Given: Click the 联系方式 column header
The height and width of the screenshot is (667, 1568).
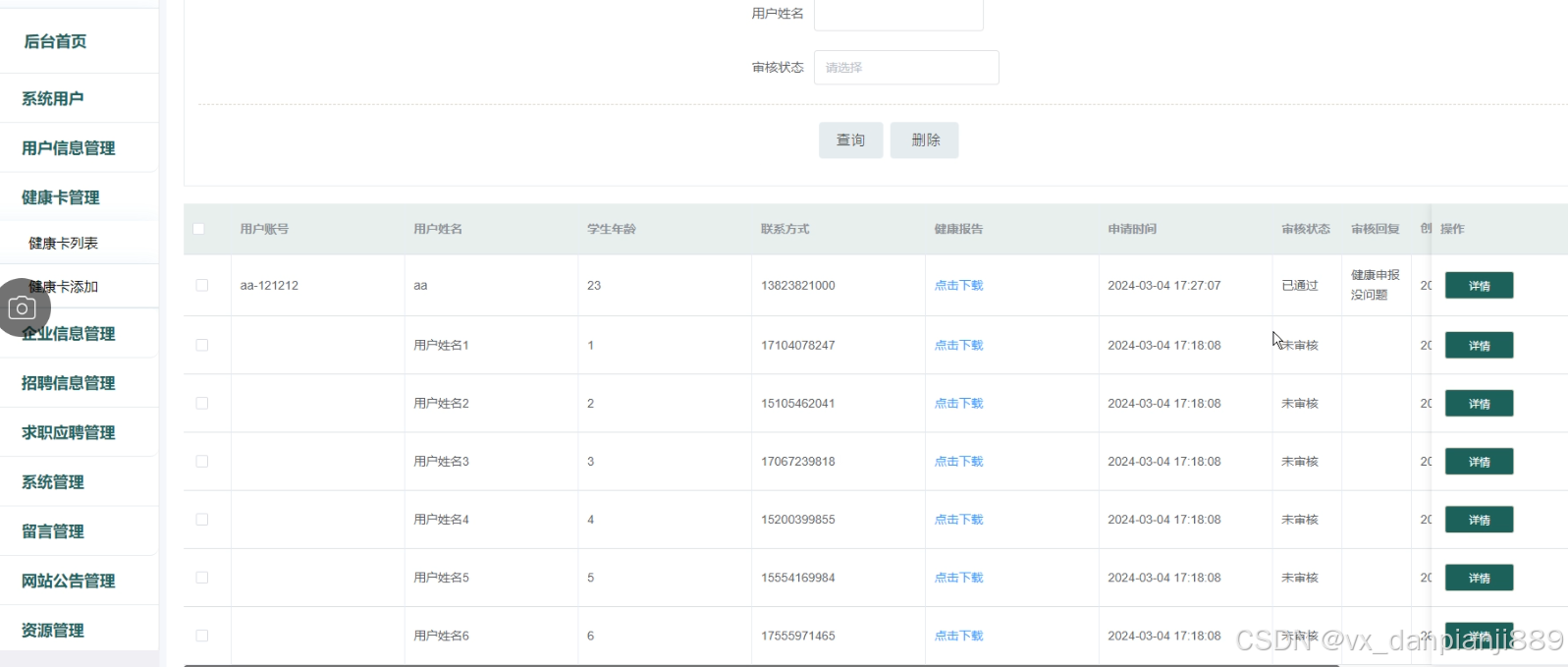Looking at the screenshot, I should [x=785, y=229].
